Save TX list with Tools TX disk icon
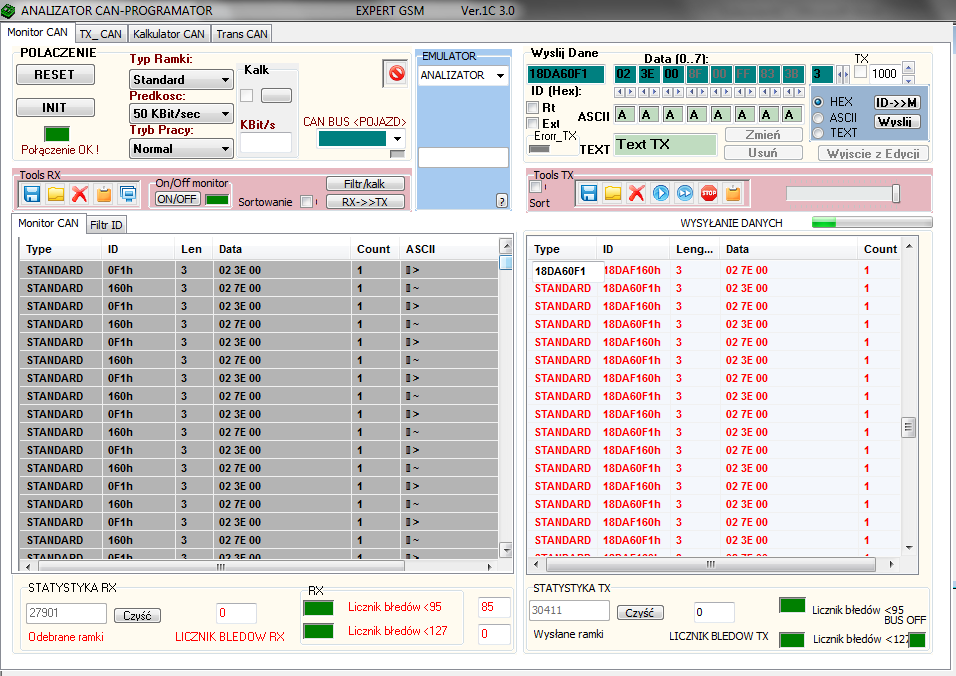Screen dimensions: 956x676 point(588,193)
